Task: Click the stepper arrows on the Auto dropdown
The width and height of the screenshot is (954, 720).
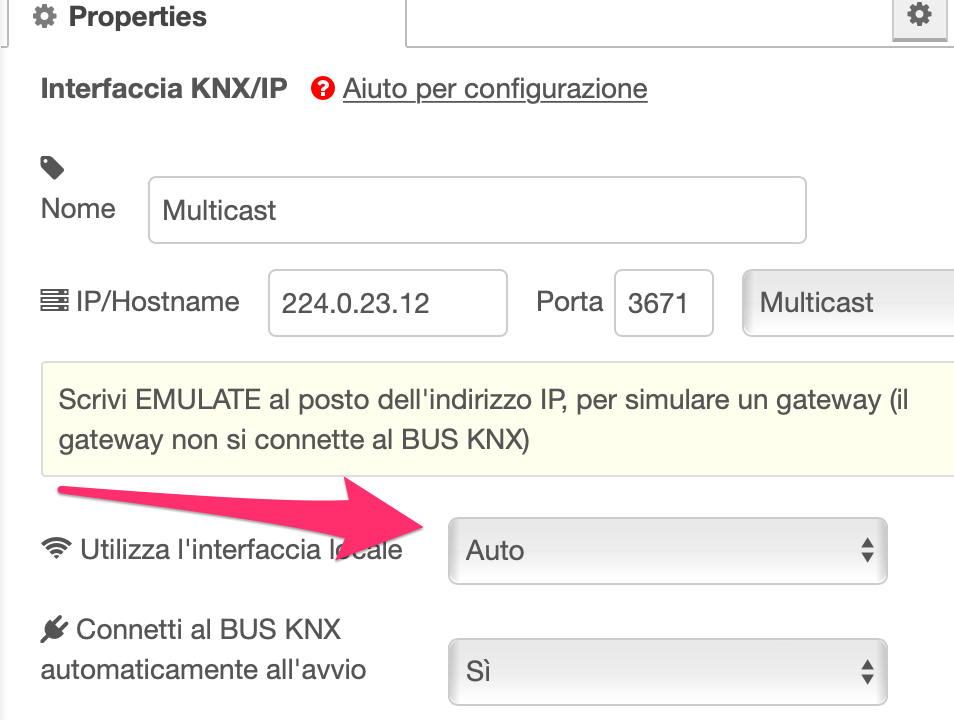Action: [869, 551]
